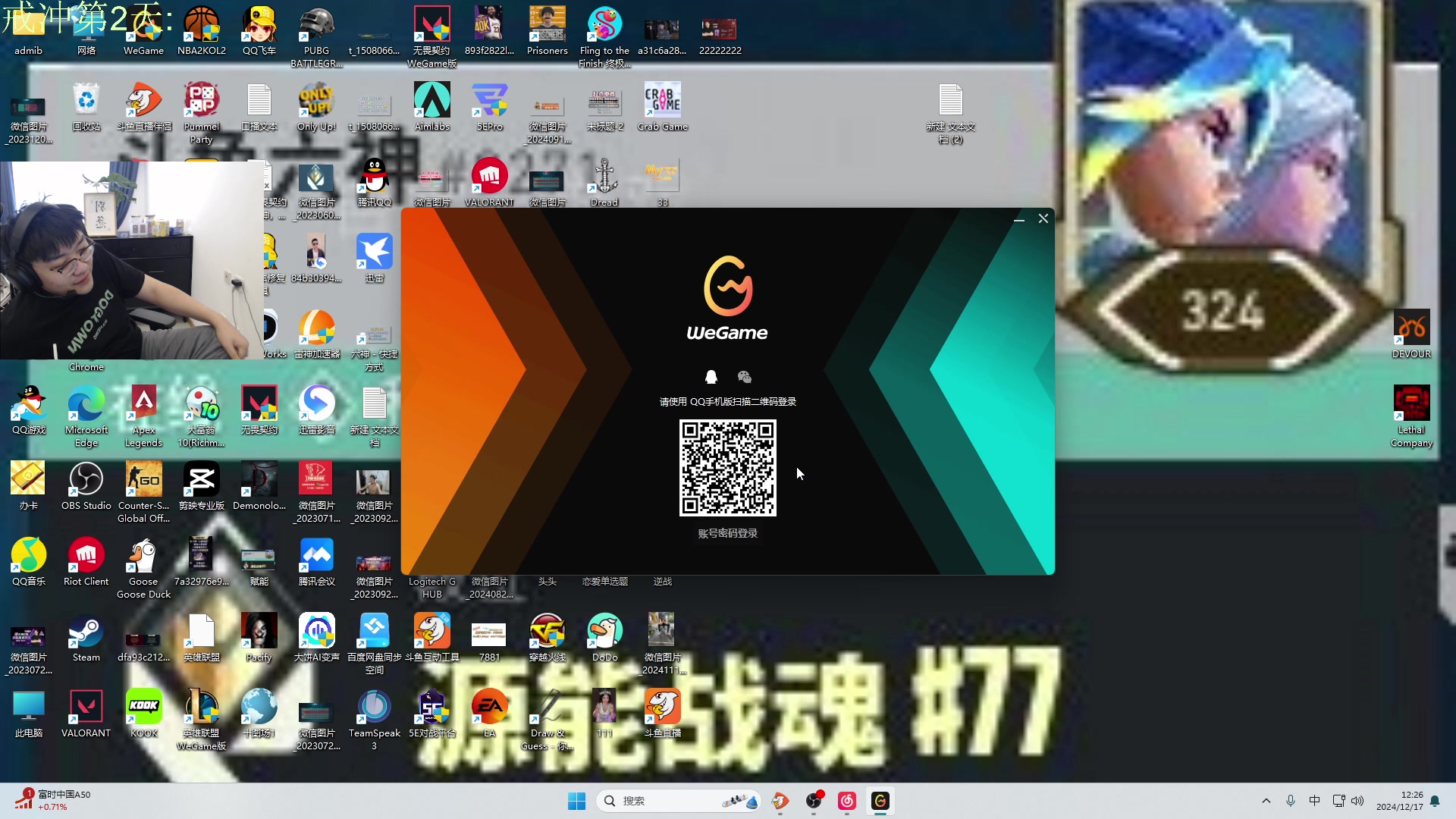The width and height of the screenshot is (1456, 819).
Task: Open QQ飞车 desktop icon
Action: coord(259,32)
